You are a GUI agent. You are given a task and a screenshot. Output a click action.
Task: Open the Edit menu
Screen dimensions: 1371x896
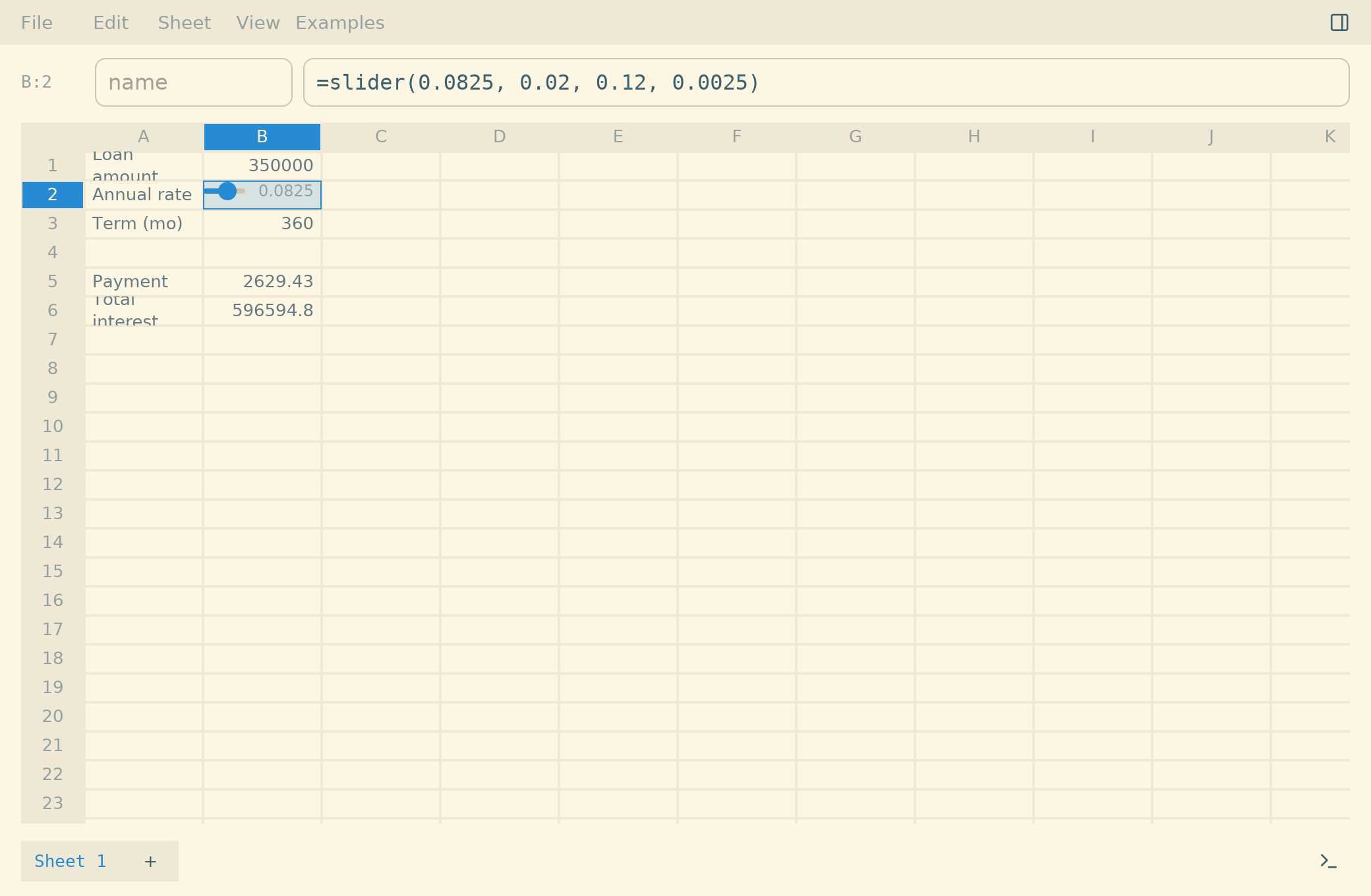click(111, 23)
